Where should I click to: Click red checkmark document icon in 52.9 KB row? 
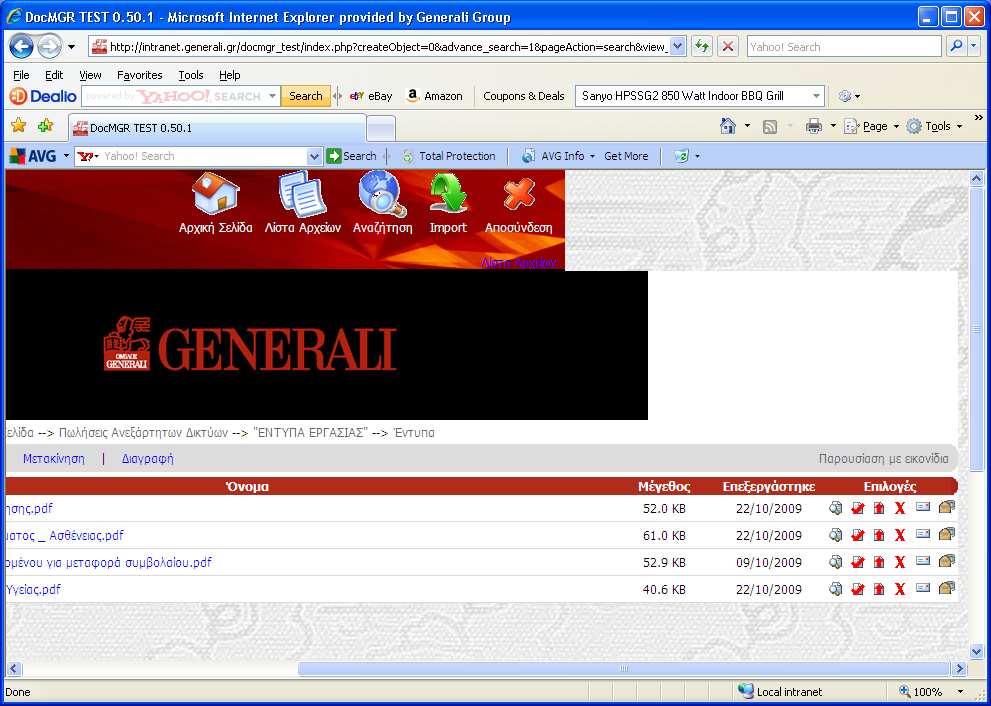click(858, 563)
